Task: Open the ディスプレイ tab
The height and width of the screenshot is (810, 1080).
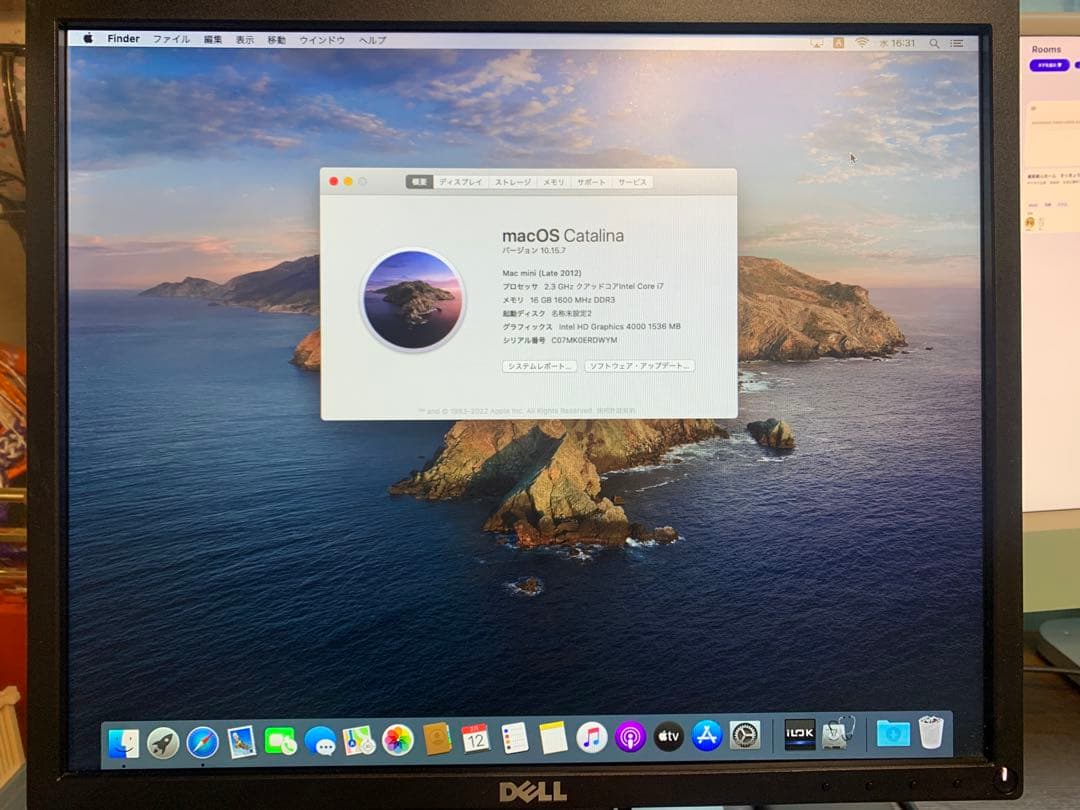Action: [x=460, y=183]
